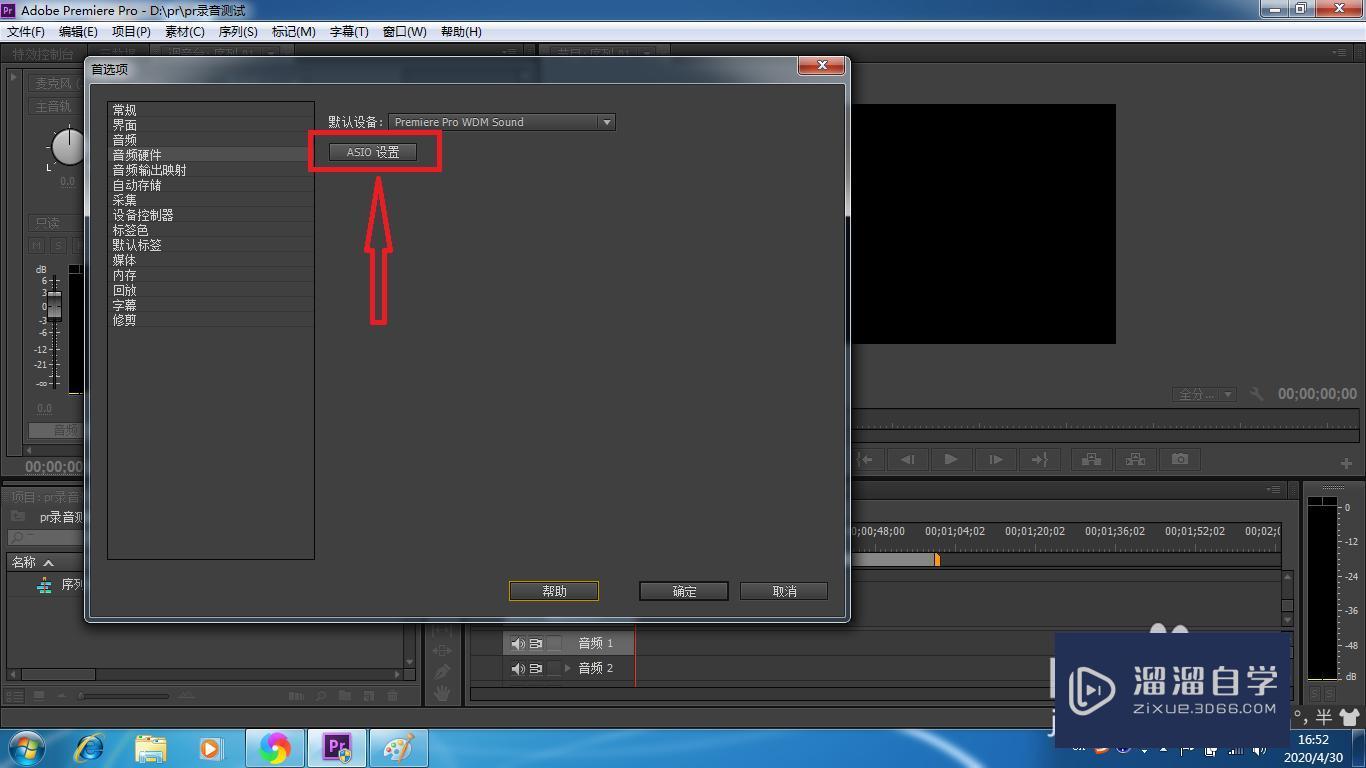
Task: Open the Windows Start menu
Action: coord(25,748)
